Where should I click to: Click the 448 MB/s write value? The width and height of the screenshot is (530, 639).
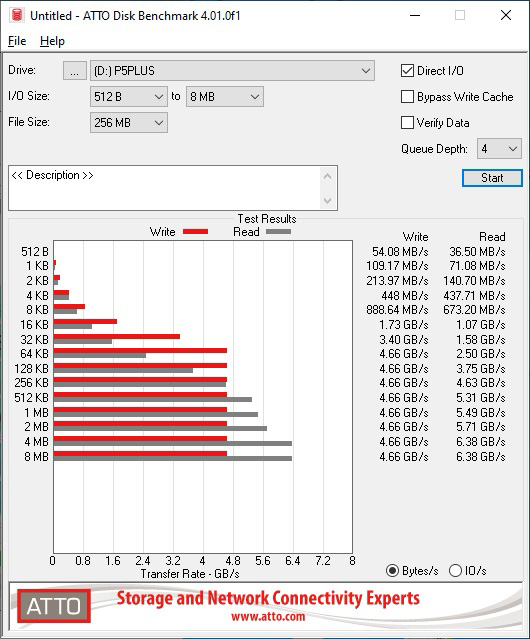coord(405,295)
